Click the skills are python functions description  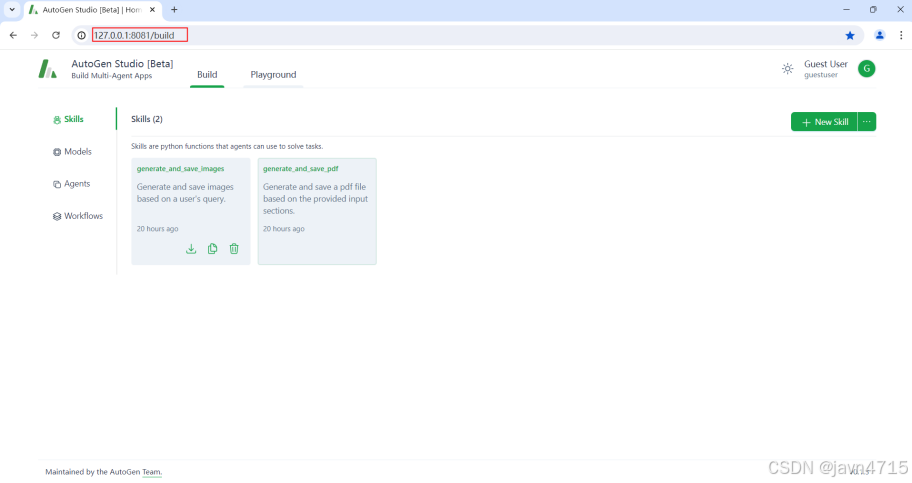227,147
